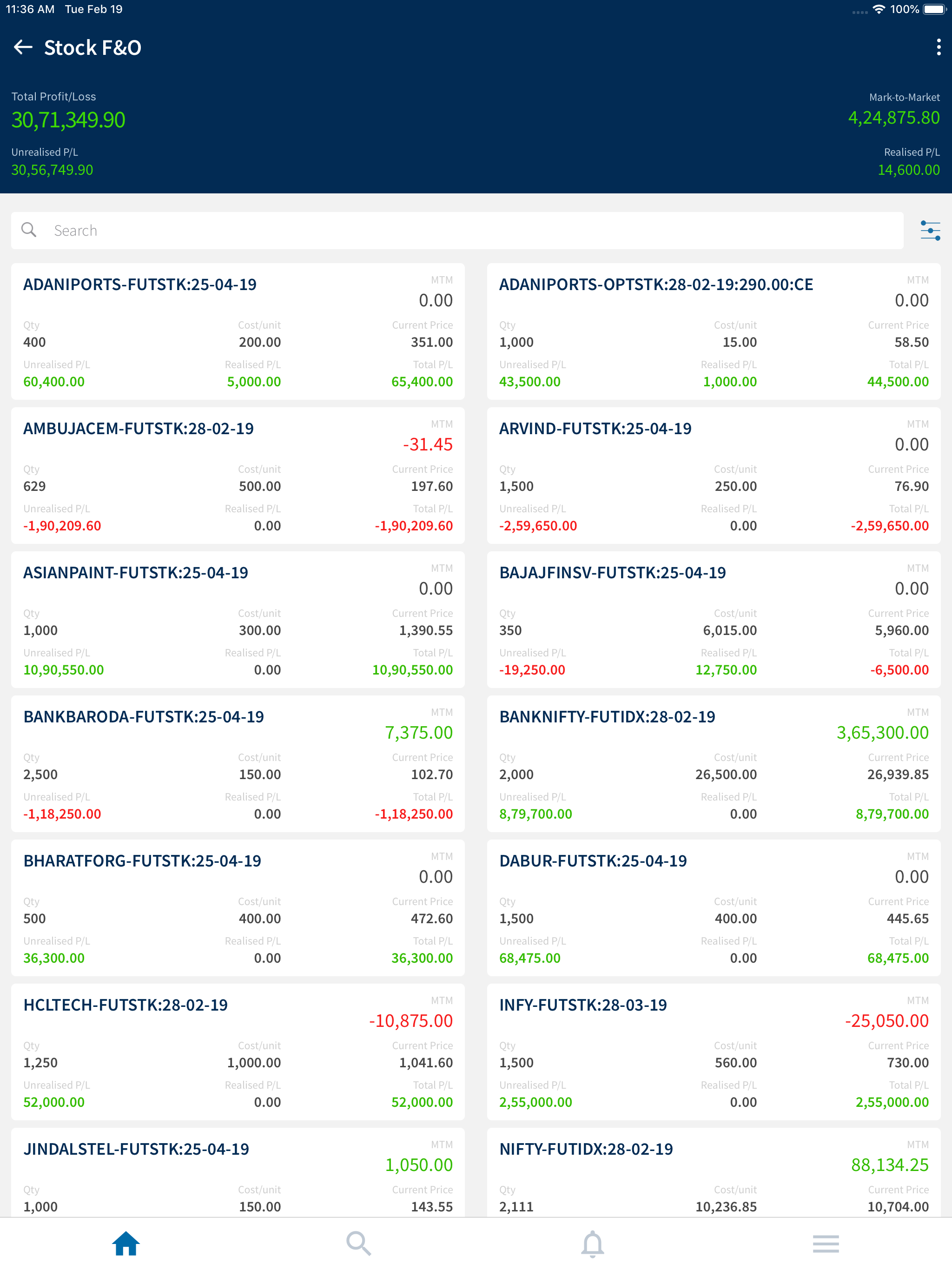Tap ASIANPAINT total P/L 10,90,550.00
The width and height of the screenshot is (952, 1270).
[412, 670]
